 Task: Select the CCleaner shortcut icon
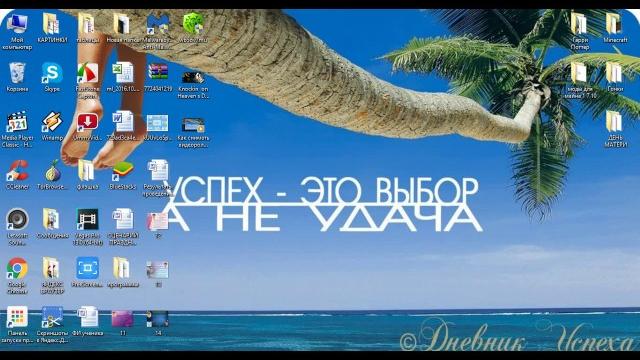coord(17,171)
